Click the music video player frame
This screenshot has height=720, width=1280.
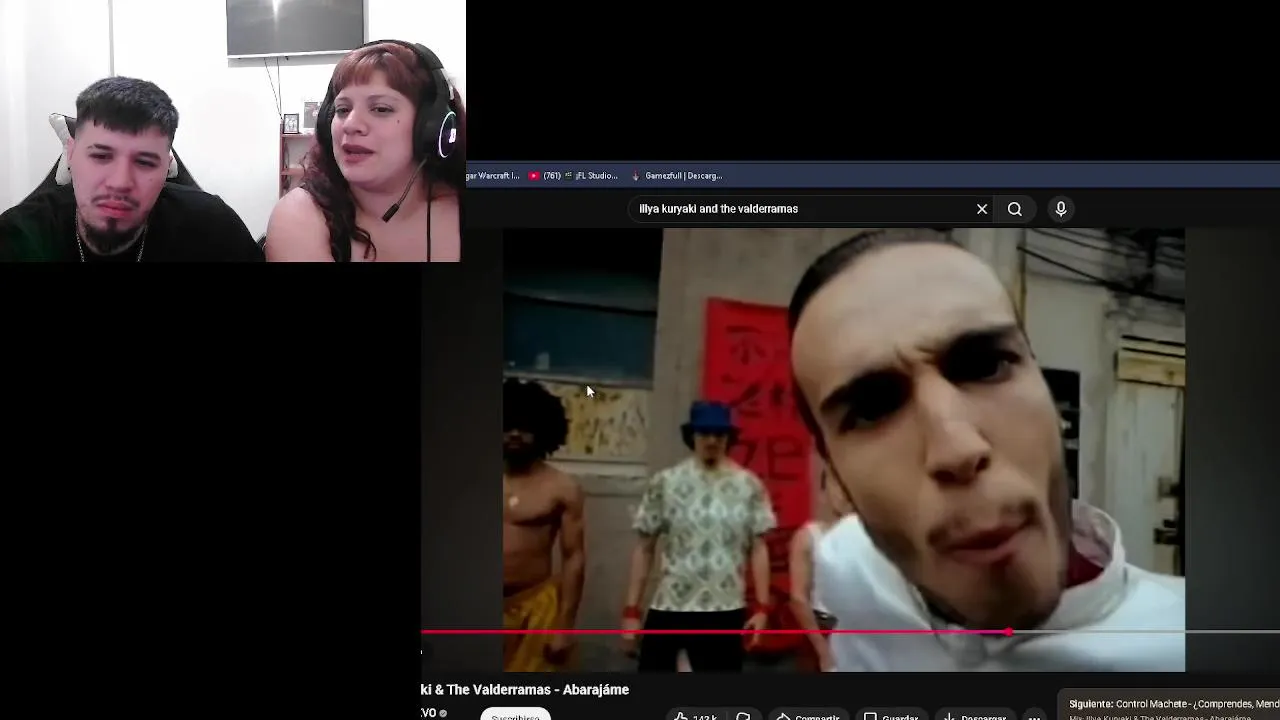pos(843,449)
